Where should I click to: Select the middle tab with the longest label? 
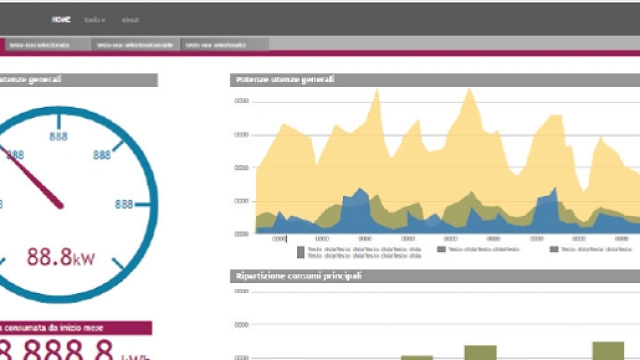pos(136,45)
